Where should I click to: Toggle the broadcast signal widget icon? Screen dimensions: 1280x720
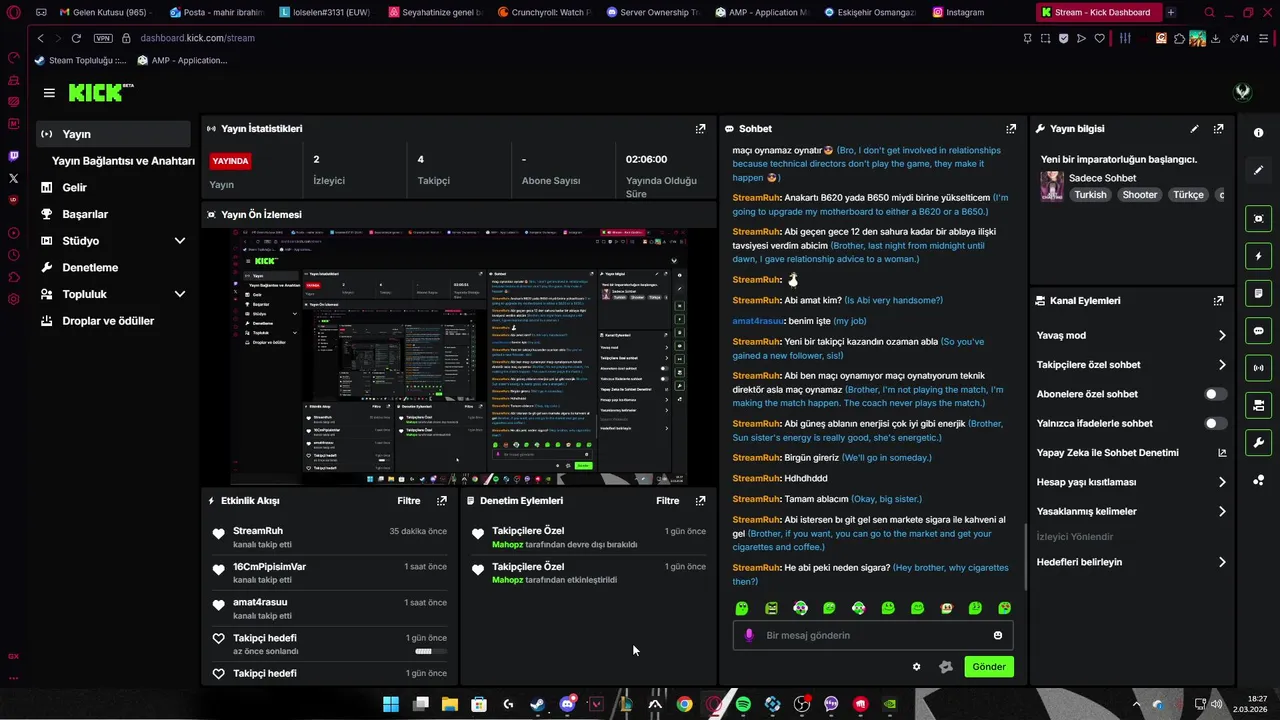pyautogui.click(x=1258, y=368)
